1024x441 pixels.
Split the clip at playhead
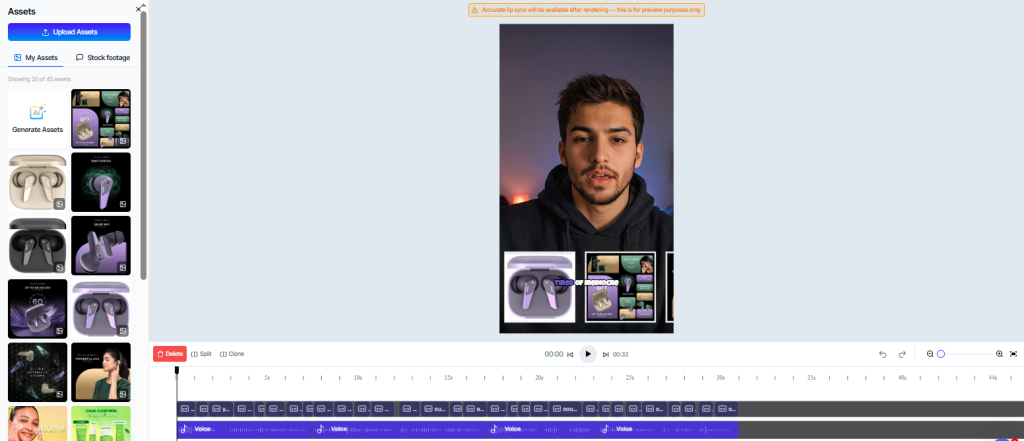[201, 353]
